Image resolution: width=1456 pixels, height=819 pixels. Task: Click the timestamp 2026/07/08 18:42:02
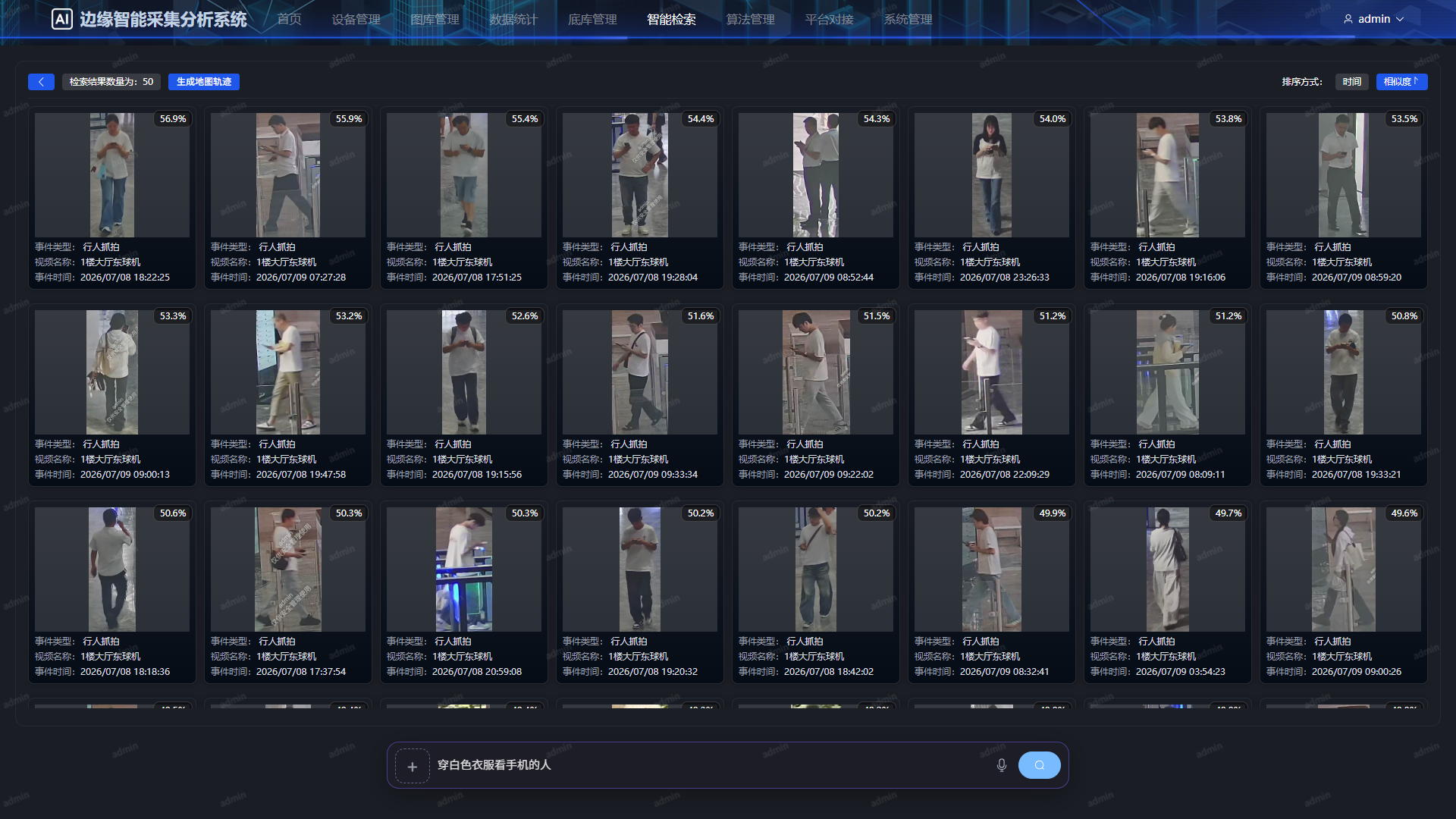pyautogui.click(x=829, y=672)
